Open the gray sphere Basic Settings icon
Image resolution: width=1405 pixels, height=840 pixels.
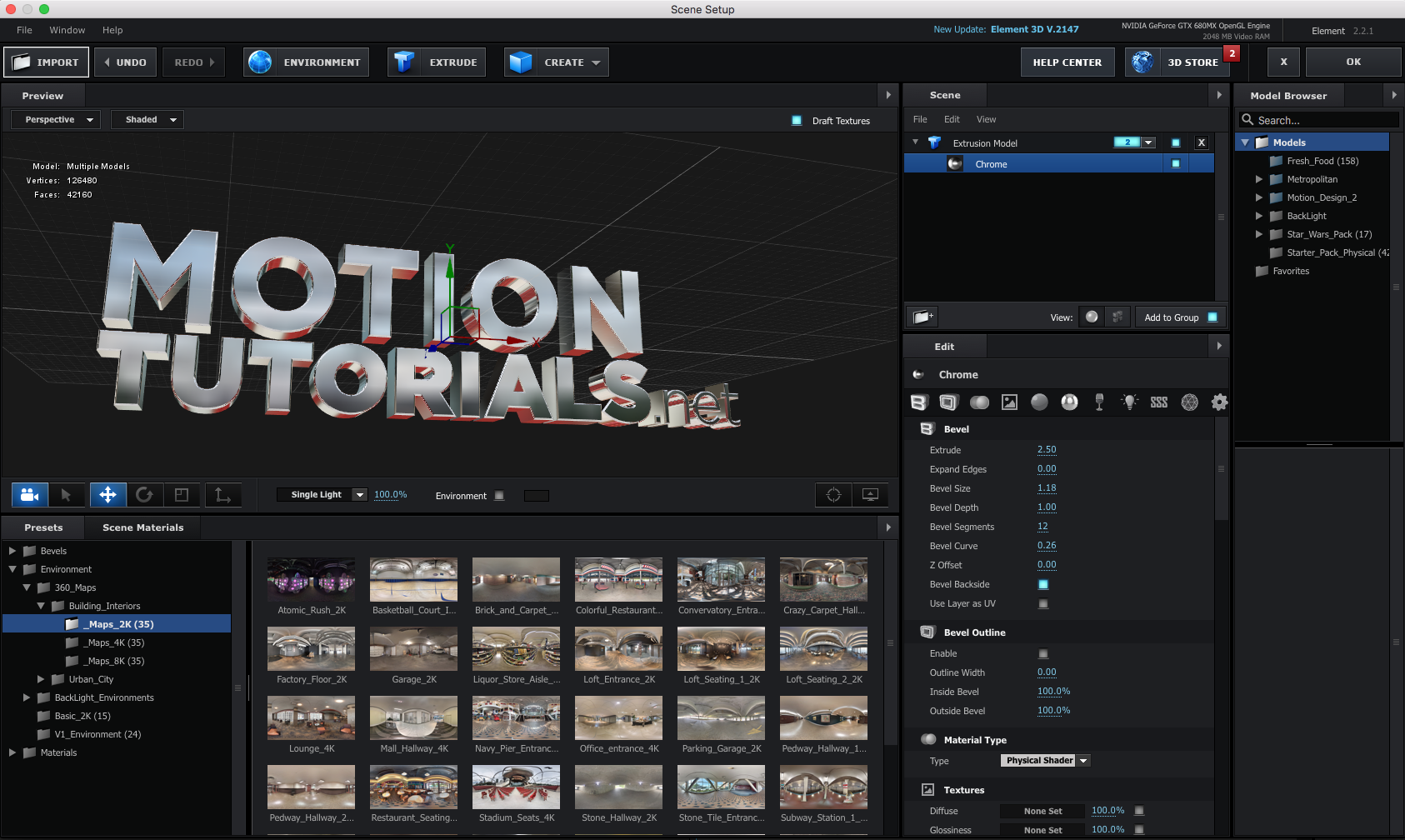(1039, 402)
